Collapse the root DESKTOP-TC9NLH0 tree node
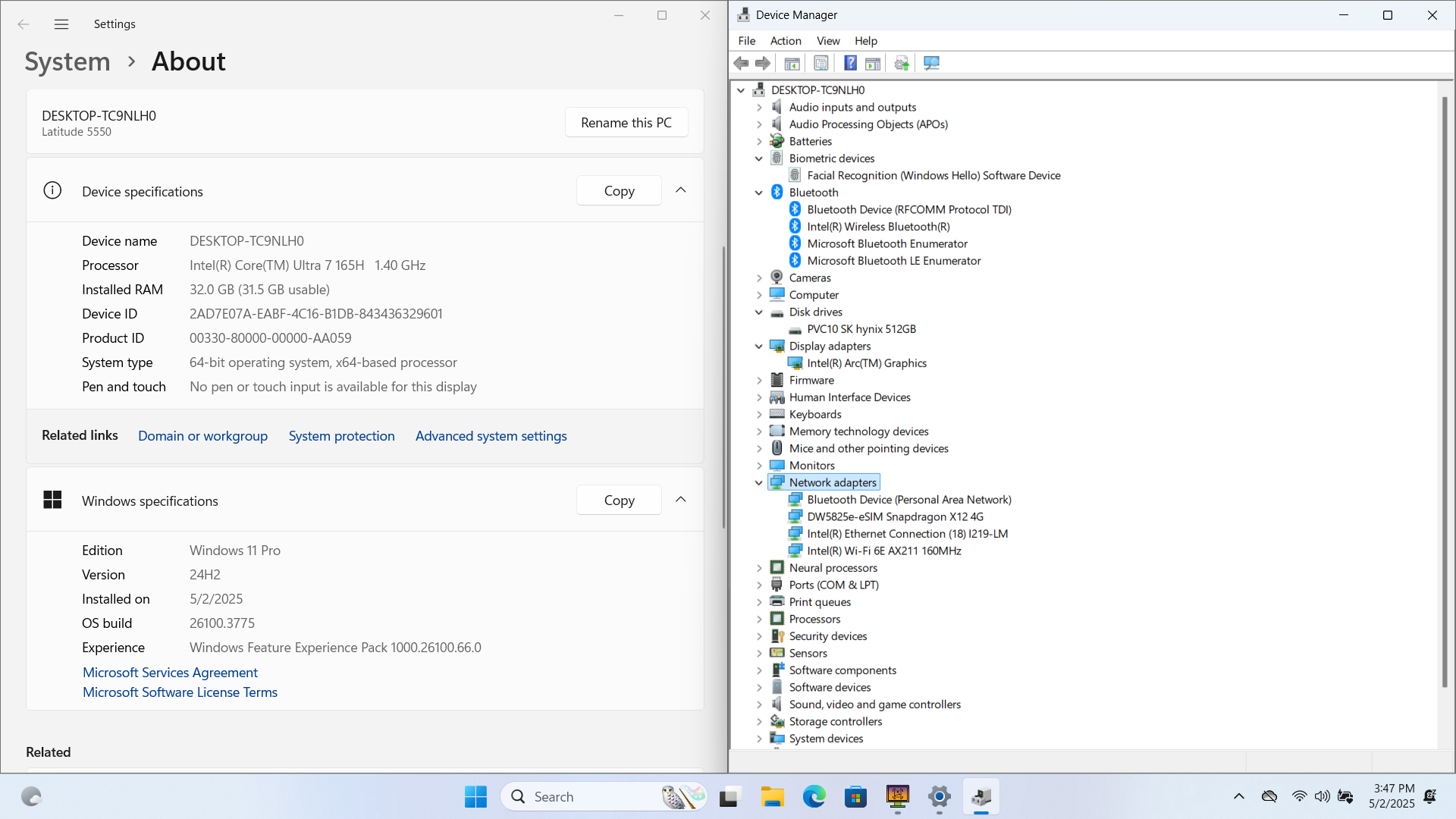 (741, 90)
